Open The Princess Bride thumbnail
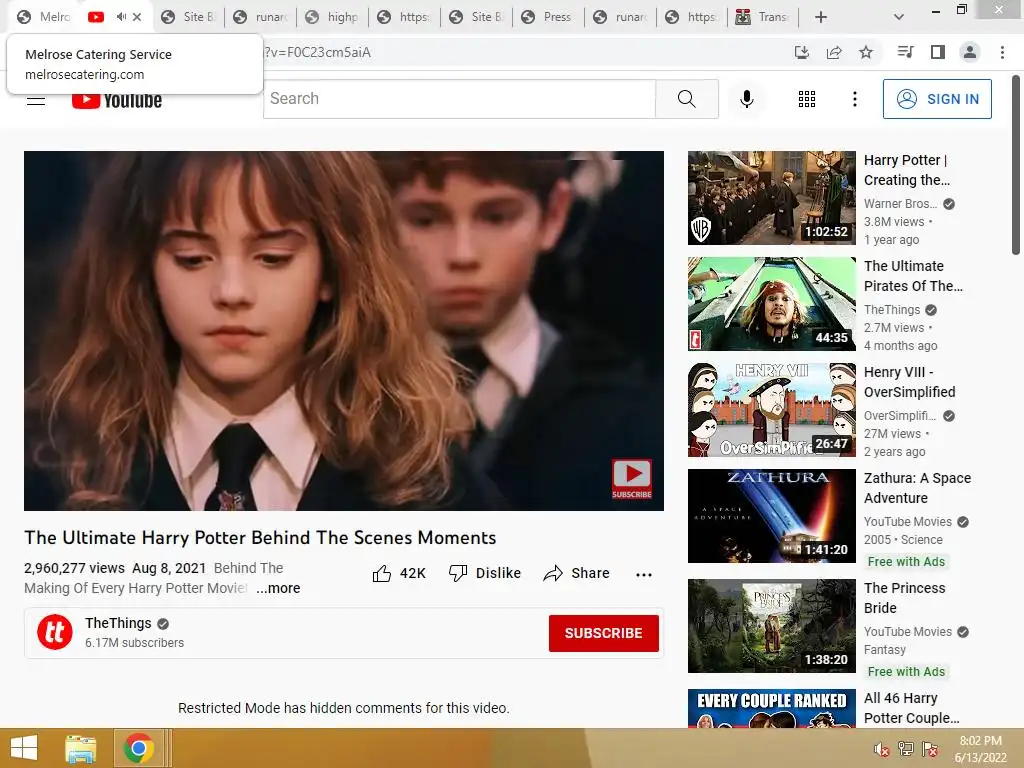1024x768 pixels. tap(772, 626)
